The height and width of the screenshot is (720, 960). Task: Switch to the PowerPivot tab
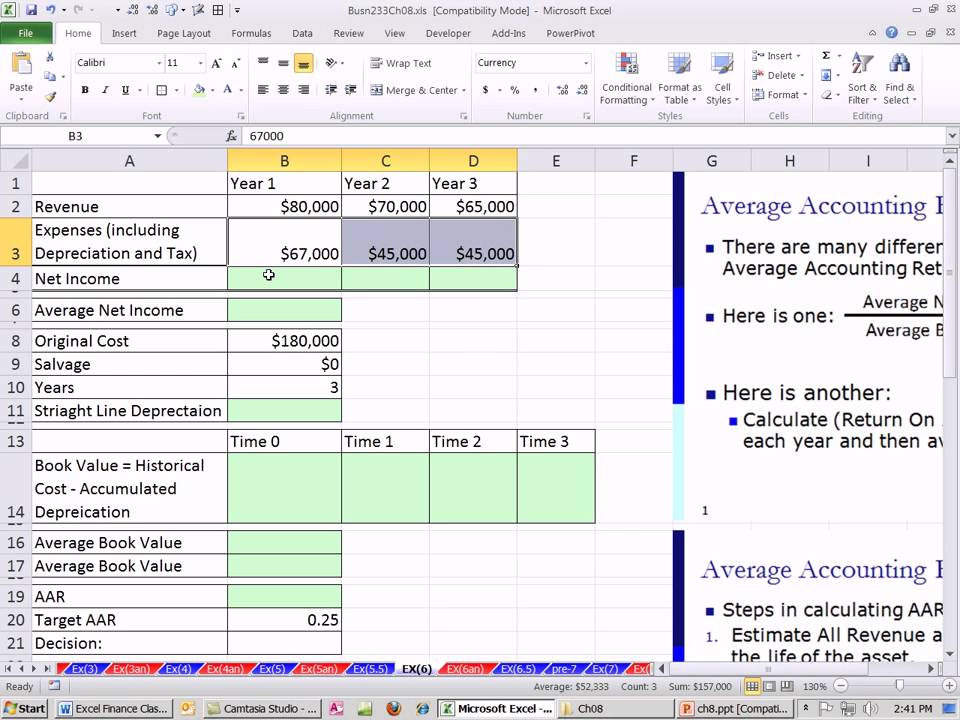pos(571,33)
